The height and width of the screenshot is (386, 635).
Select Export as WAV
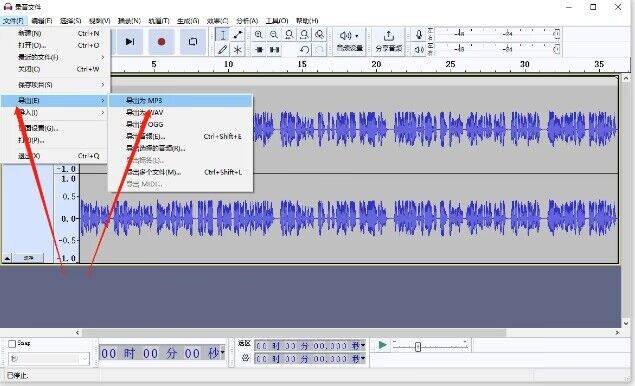tap(181, 112)
